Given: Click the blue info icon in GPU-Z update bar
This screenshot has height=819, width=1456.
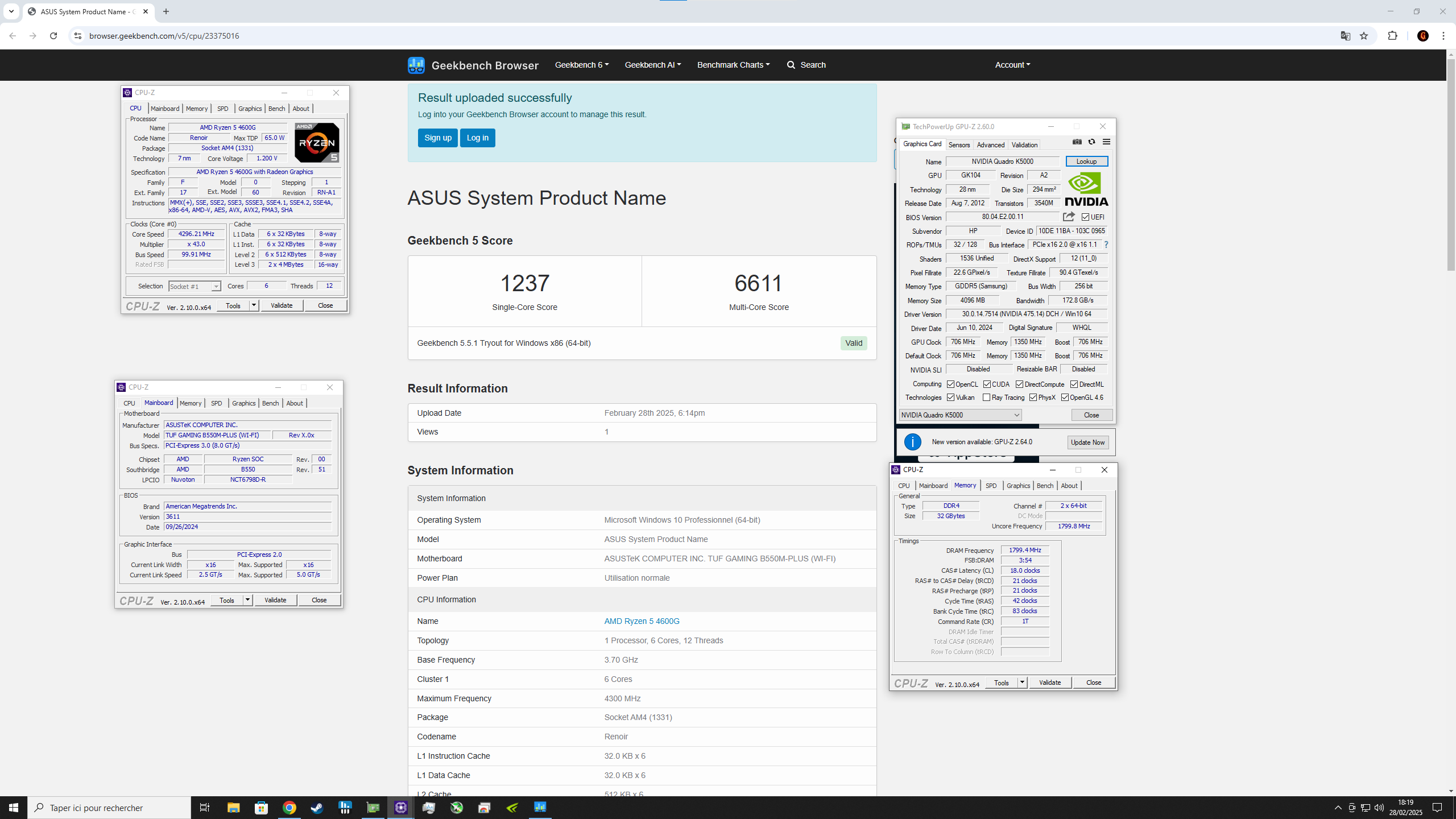Looking at the screenshot, I should coord(912,442).
